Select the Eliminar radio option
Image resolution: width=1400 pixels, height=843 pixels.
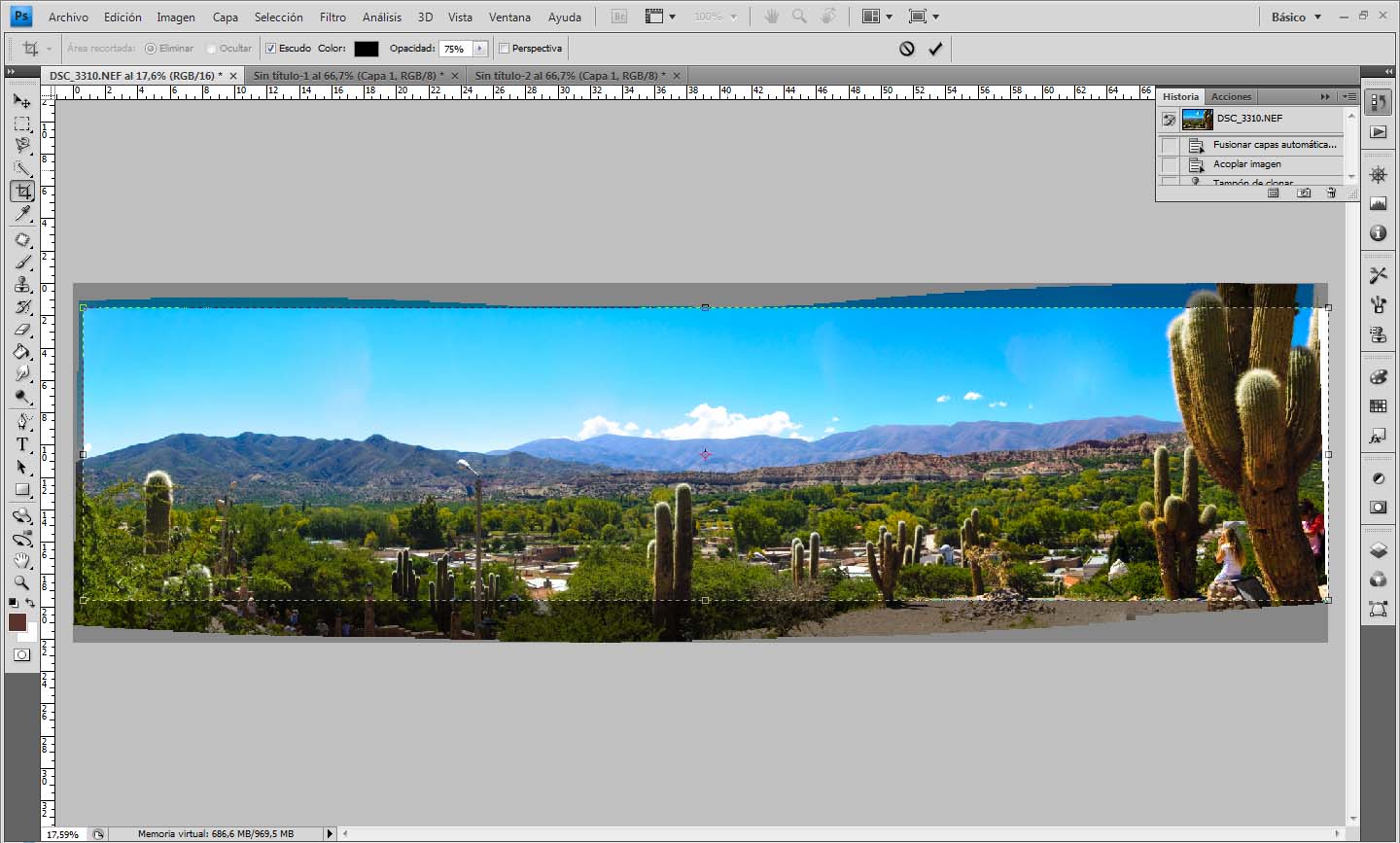(x=151, y=48)
